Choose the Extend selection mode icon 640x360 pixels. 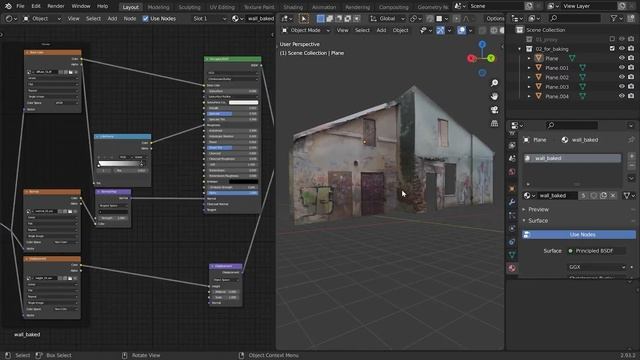click(329, 18)
